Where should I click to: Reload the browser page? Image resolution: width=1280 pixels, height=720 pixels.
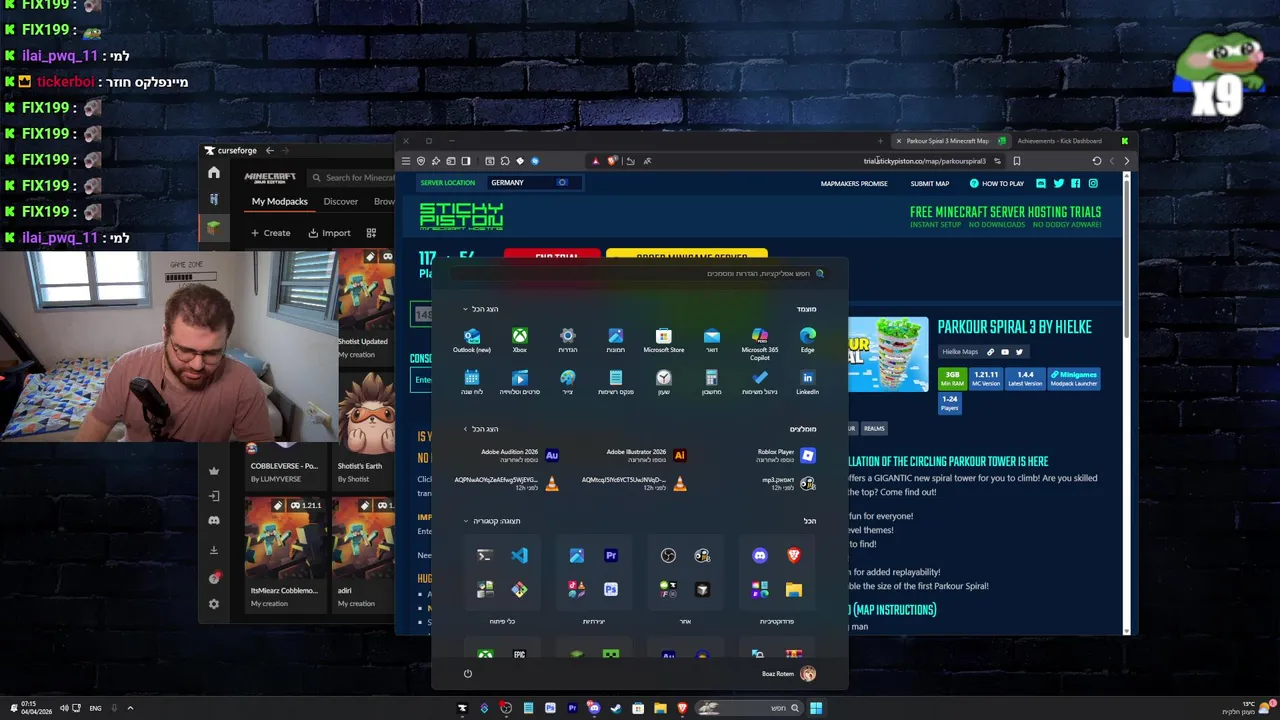coord(1097,161)
